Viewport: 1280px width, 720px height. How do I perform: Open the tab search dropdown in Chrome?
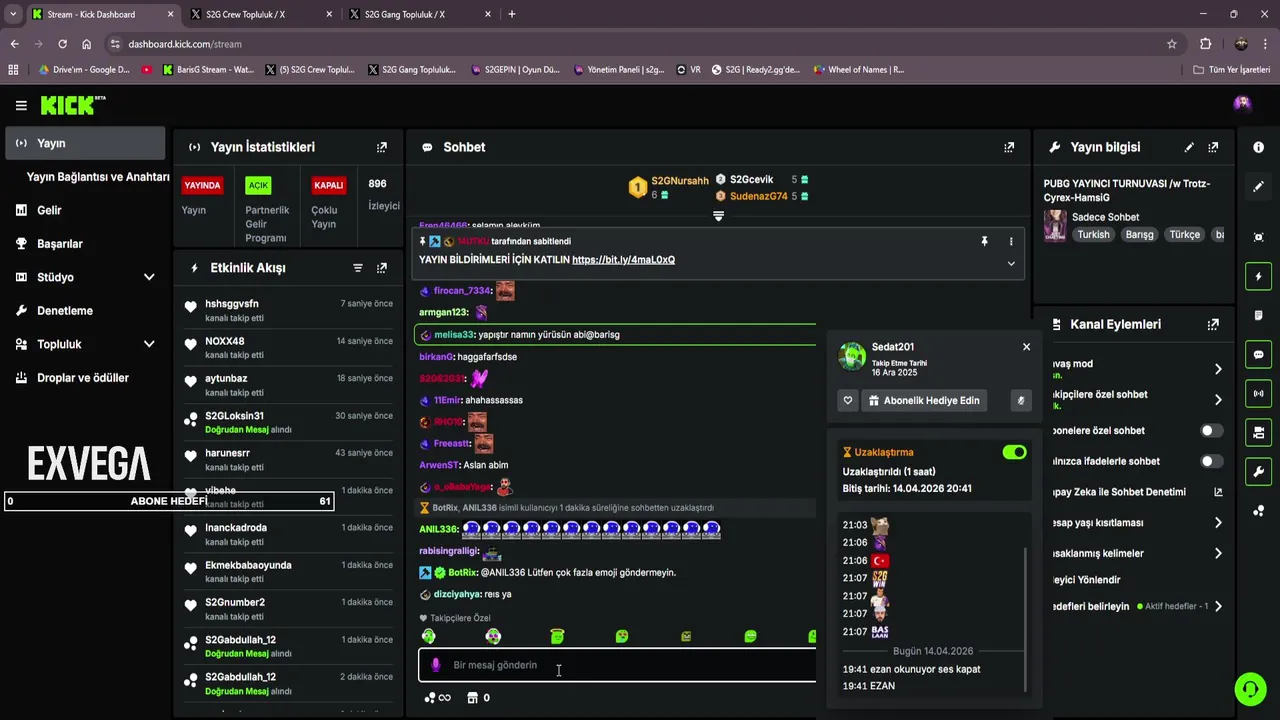[13, 14]
